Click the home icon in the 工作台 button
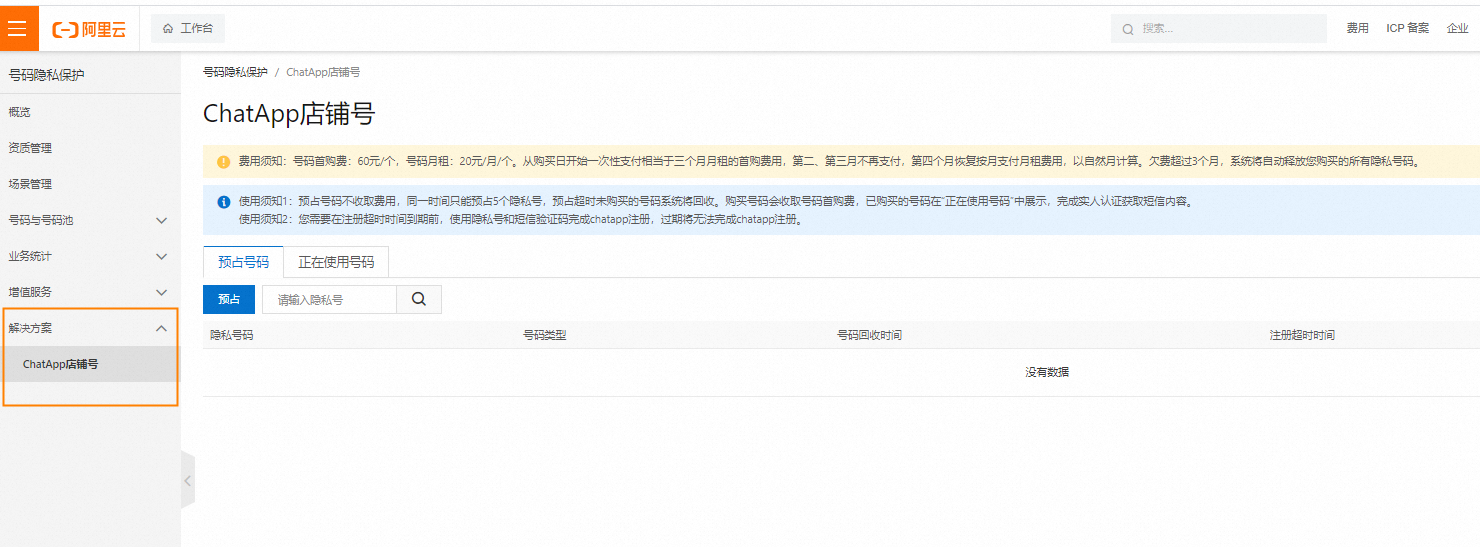 click(x=168, y=28)
